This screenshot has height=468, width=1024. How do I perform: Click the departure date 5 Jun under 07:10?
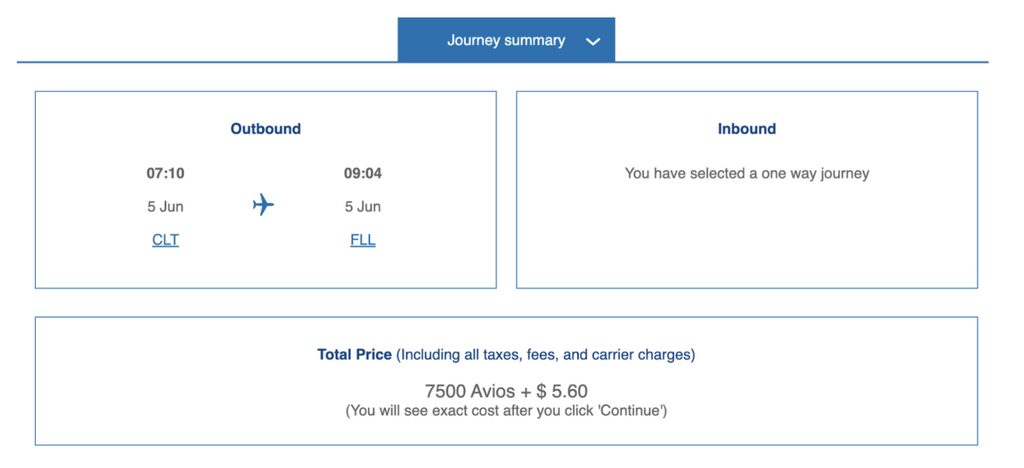pos(165,207)
